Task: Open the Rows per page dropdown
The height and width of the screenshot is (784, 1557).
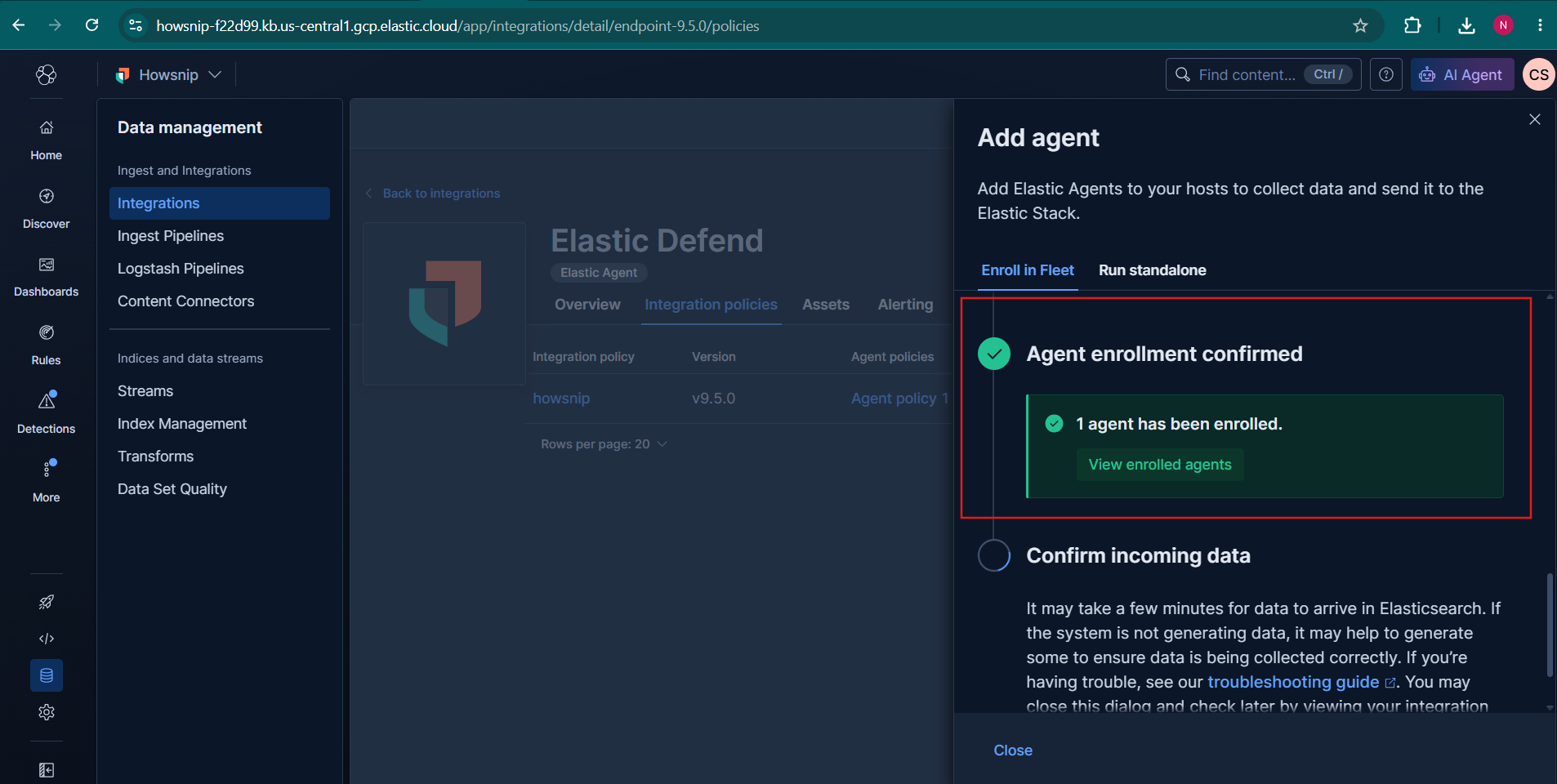Action: tap(604, 444)
